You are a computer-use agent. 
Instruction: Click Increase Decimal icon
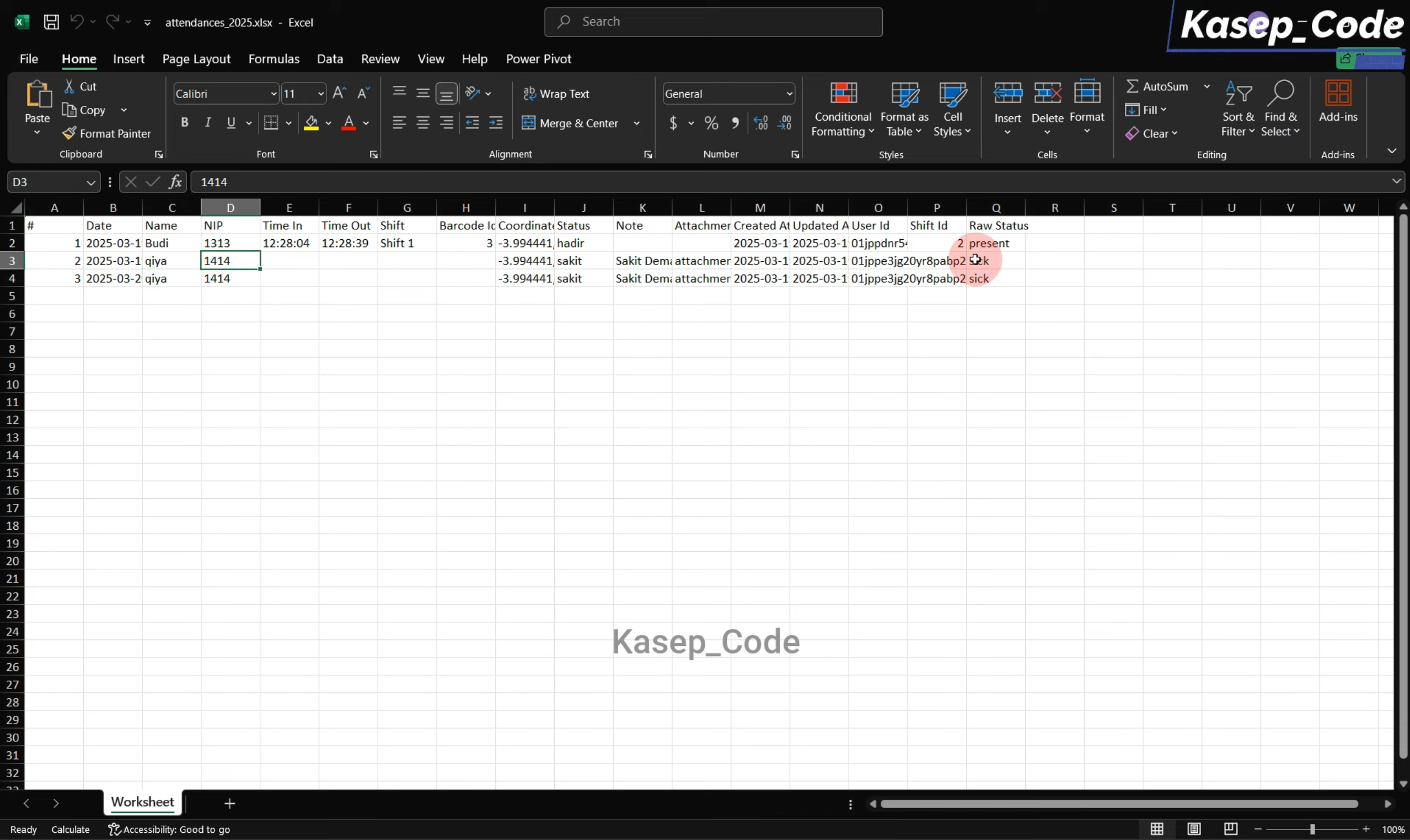click(760, 123)
